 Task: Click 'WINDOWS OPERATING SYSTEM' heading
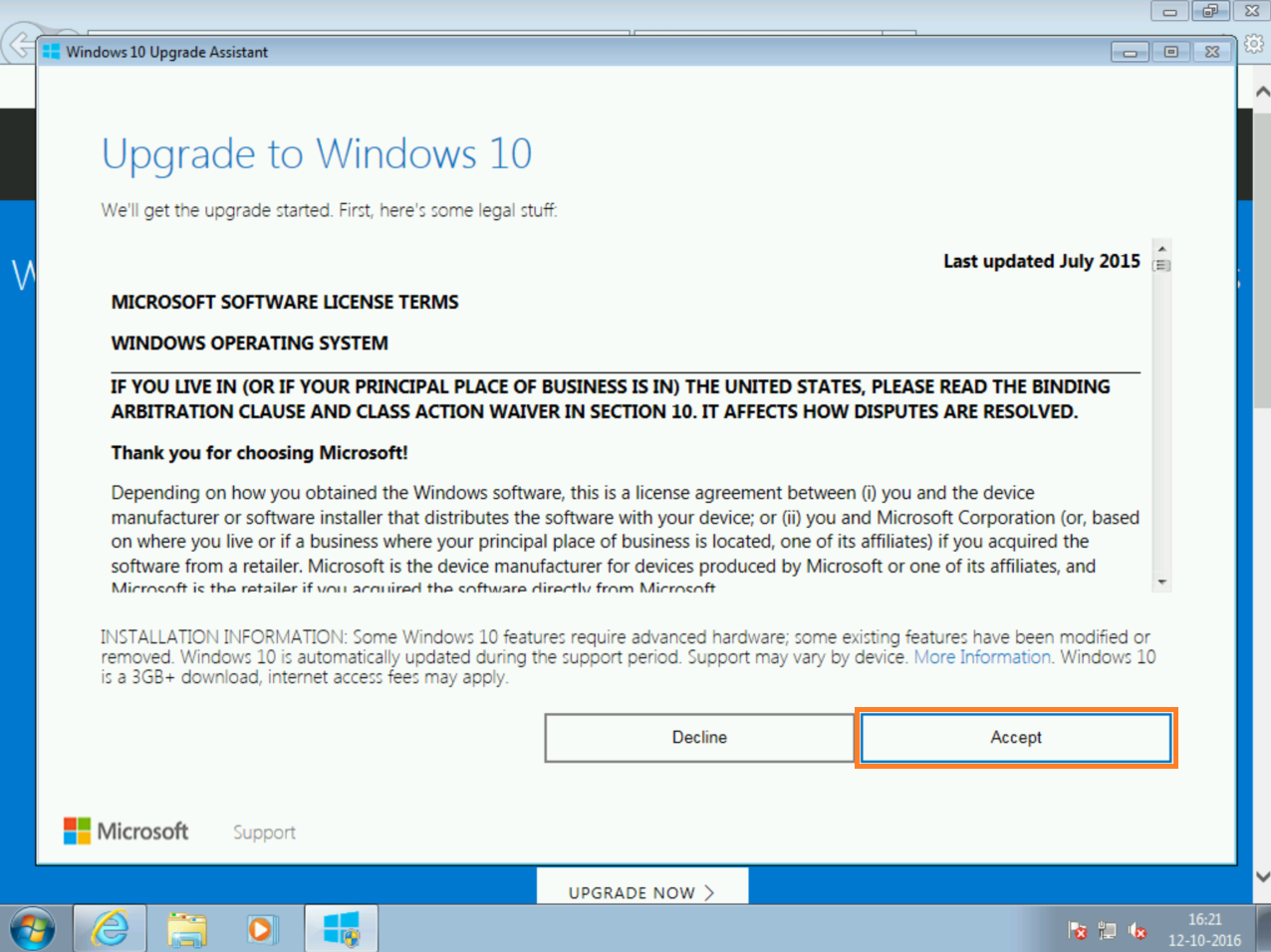[x=249, y=343]
